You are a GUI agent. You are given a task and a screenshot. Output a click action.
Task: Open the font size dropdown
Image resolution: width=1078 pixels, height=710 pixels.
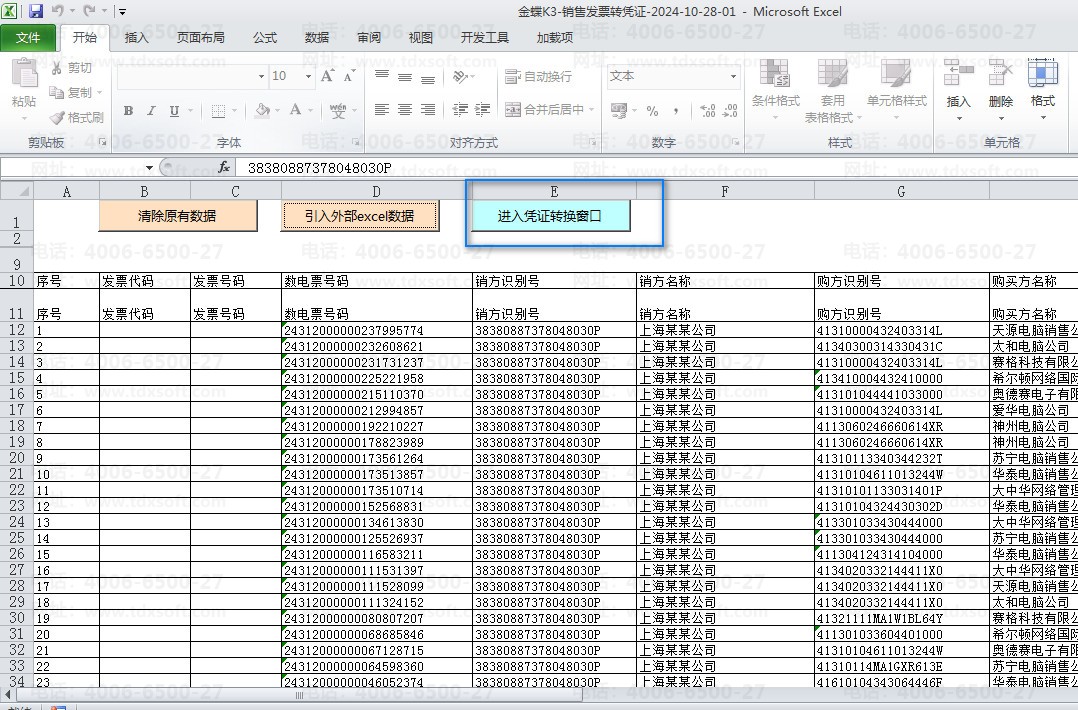point(308,76)
